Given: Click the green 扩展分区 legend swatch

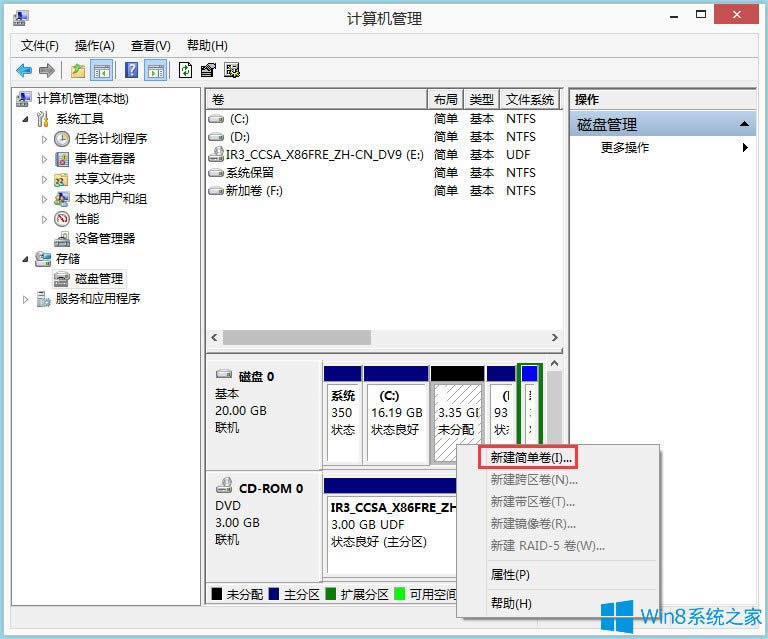Looking at the screenshot, I should (x=331, y=594).
